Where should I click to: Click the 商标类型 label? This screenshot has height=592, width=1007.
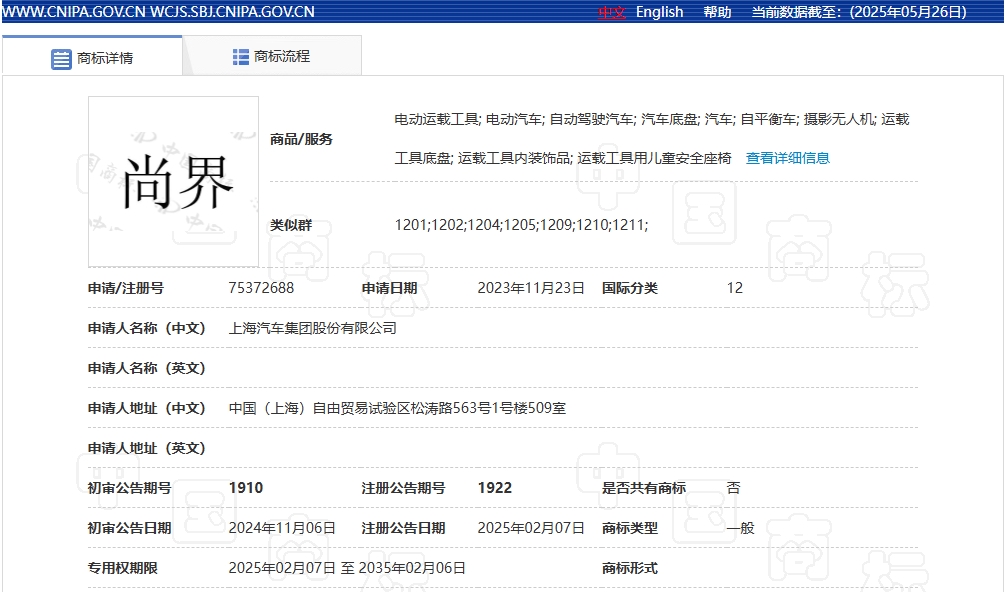click(629, 528)
